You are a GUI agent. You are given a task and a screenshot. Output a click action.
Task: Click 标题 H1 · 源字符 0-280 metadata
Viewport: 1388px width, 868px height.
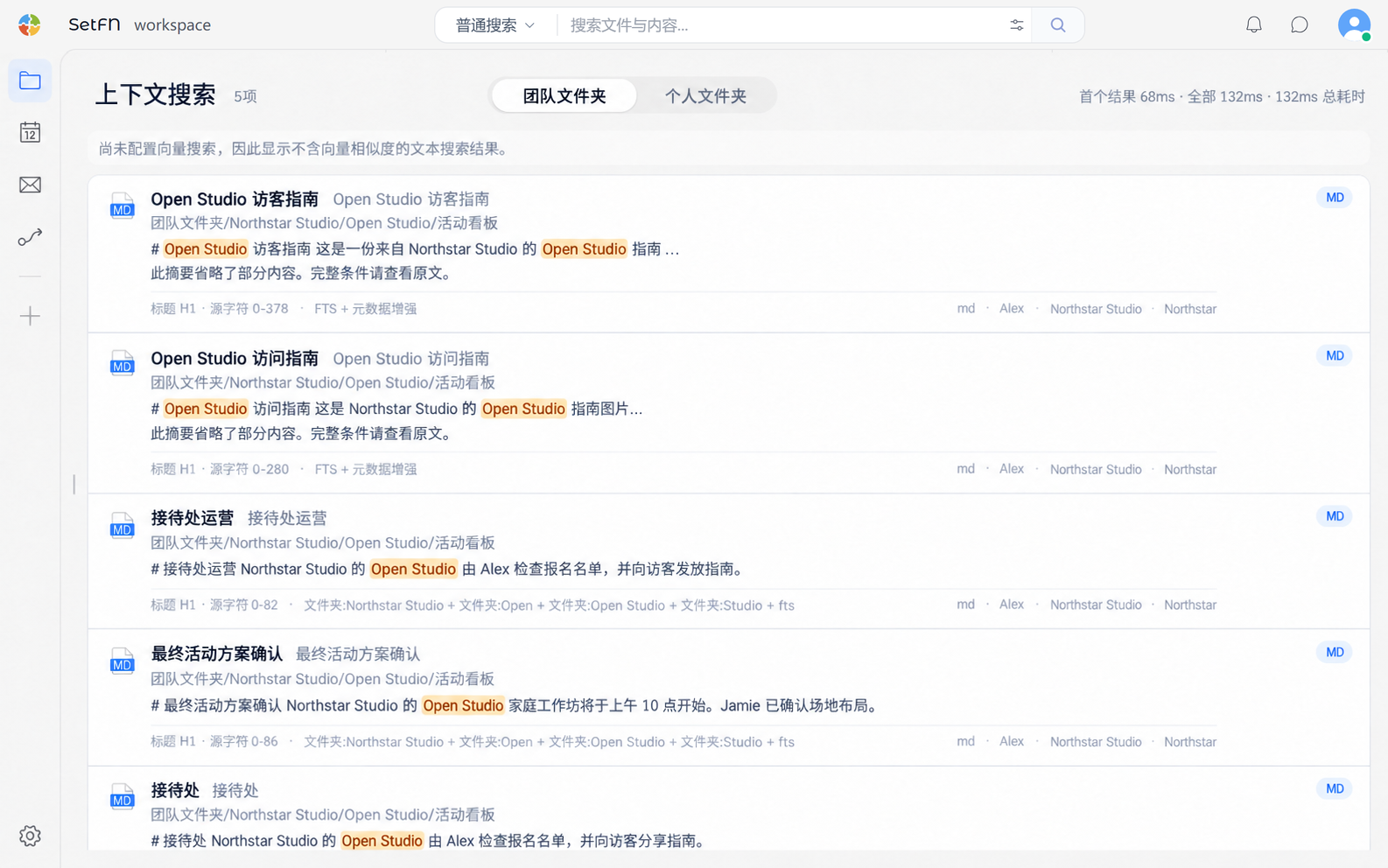[x=220, y=470]
